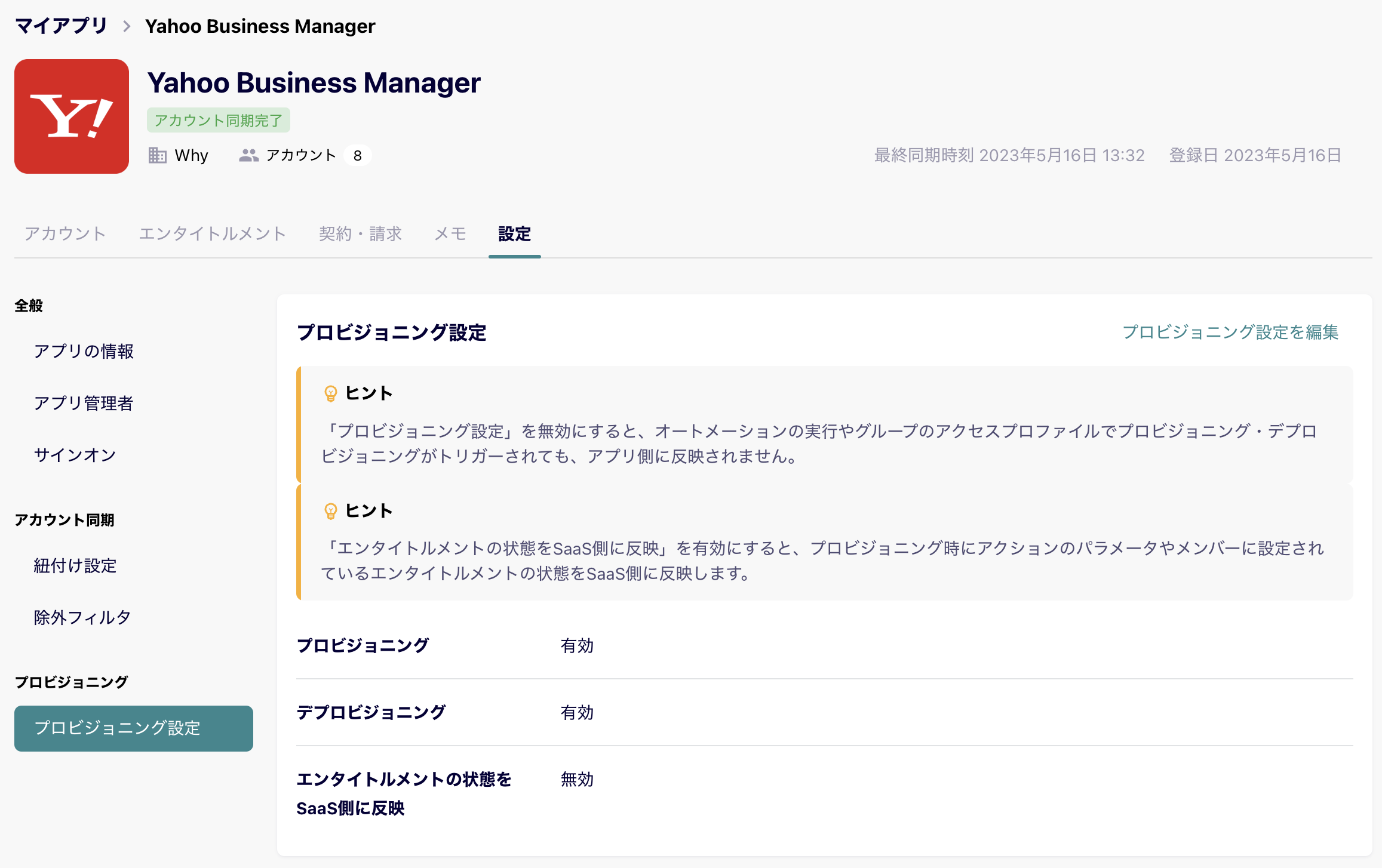Click the first ヒント lightbulb icon
The height and width of the screenshot is (868, 1382).
tap(330, 393)
